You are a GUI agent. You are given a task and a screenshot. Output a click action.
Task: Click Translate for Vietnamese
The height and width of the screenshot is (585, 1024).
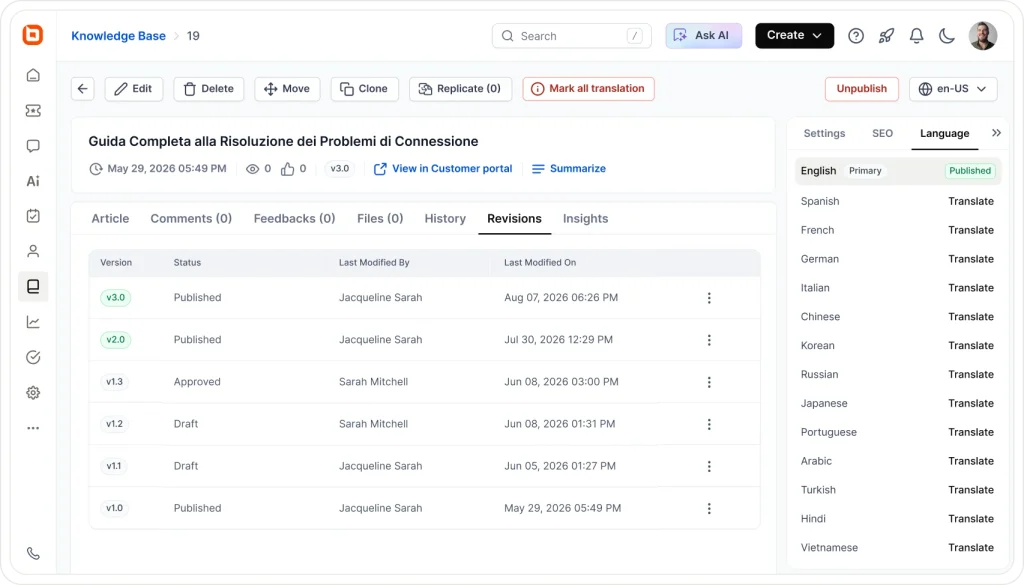[970, 548]
